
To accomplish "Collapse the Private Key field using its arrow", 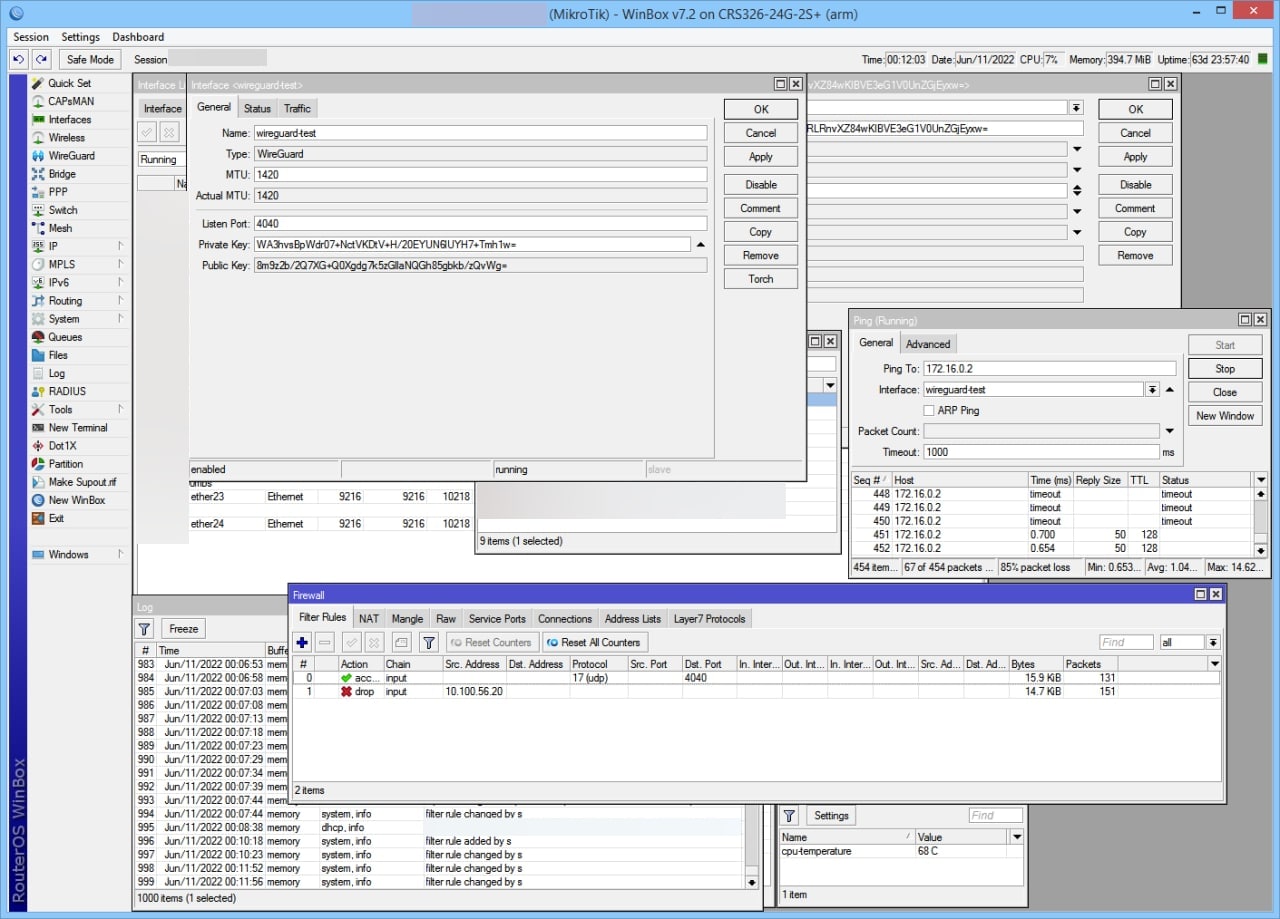I will point(700,245).
